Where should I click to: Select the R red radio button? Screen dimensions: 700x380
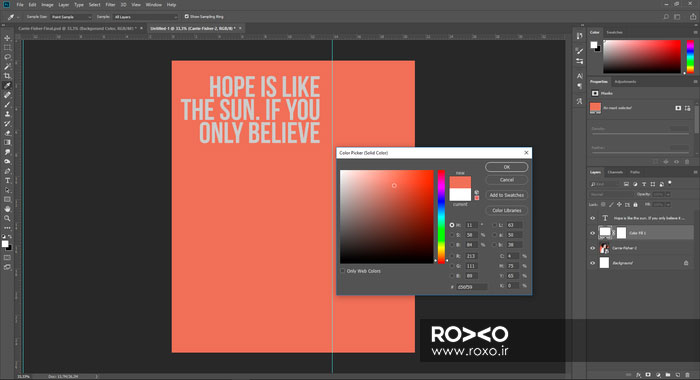click(452, 256)
